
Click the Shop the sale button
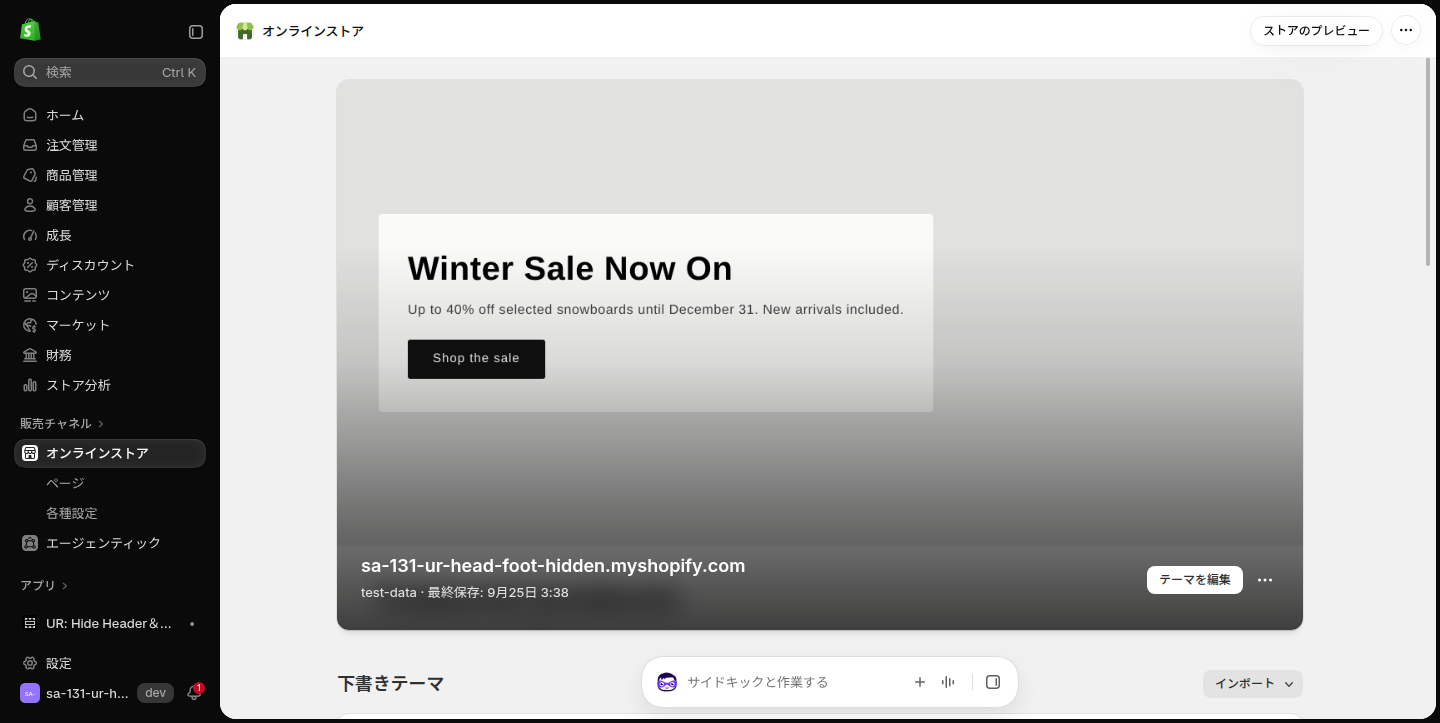point(476,359)
